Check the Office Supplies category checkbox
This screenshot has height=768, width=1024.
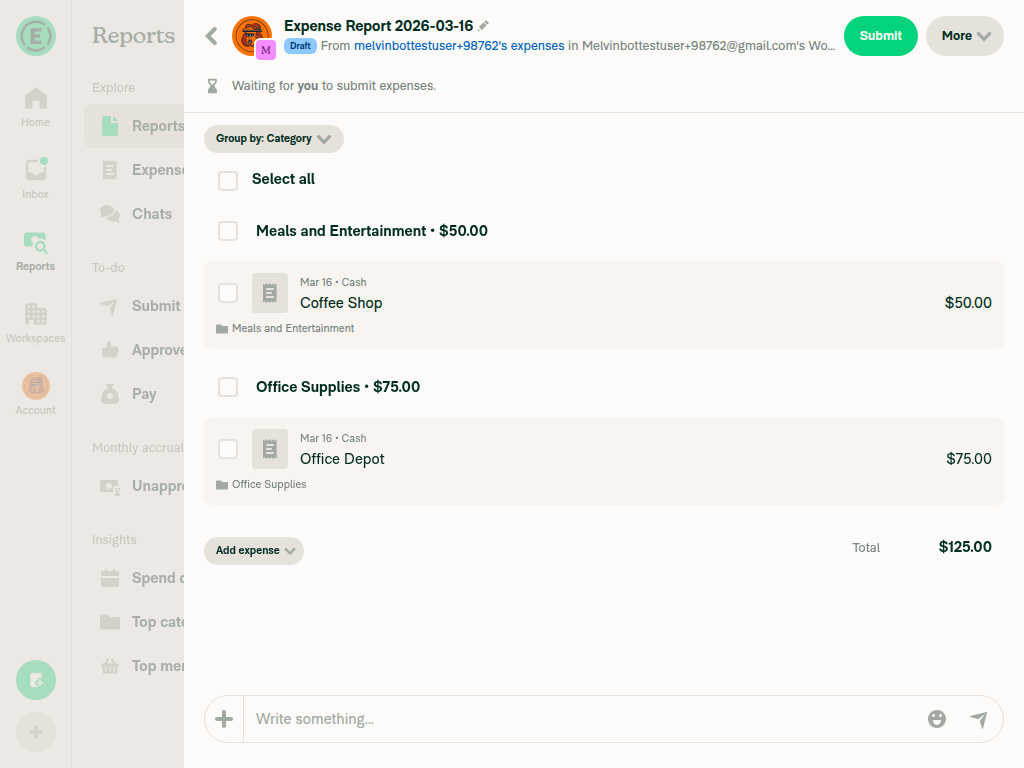pyautogui.click(x=228, y=387)
